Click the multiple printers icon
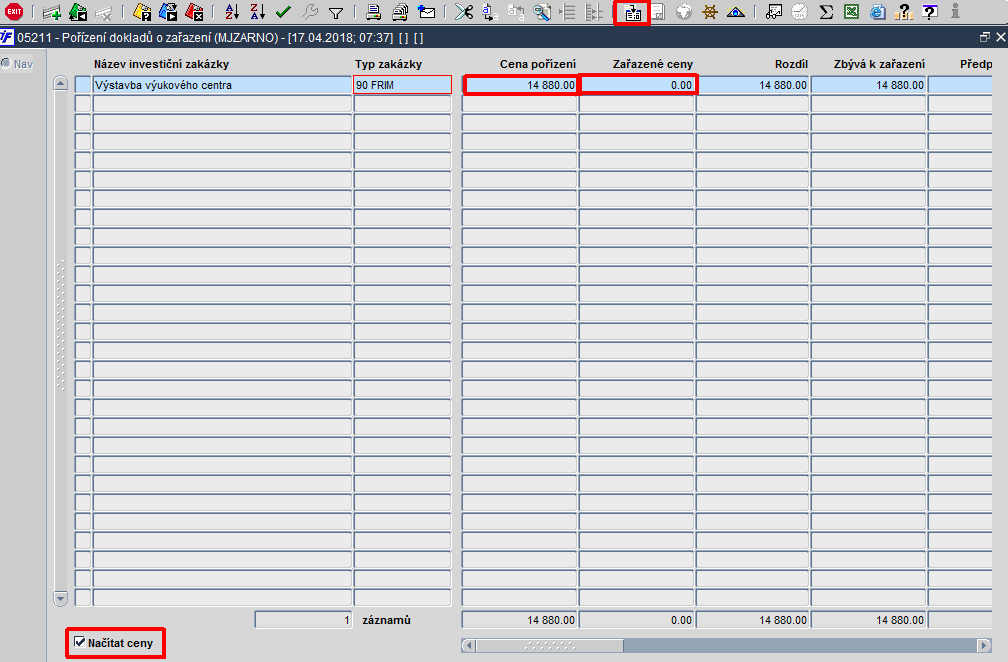The width and height of the screenshot is (1008, 662). (x=400, y=12)
